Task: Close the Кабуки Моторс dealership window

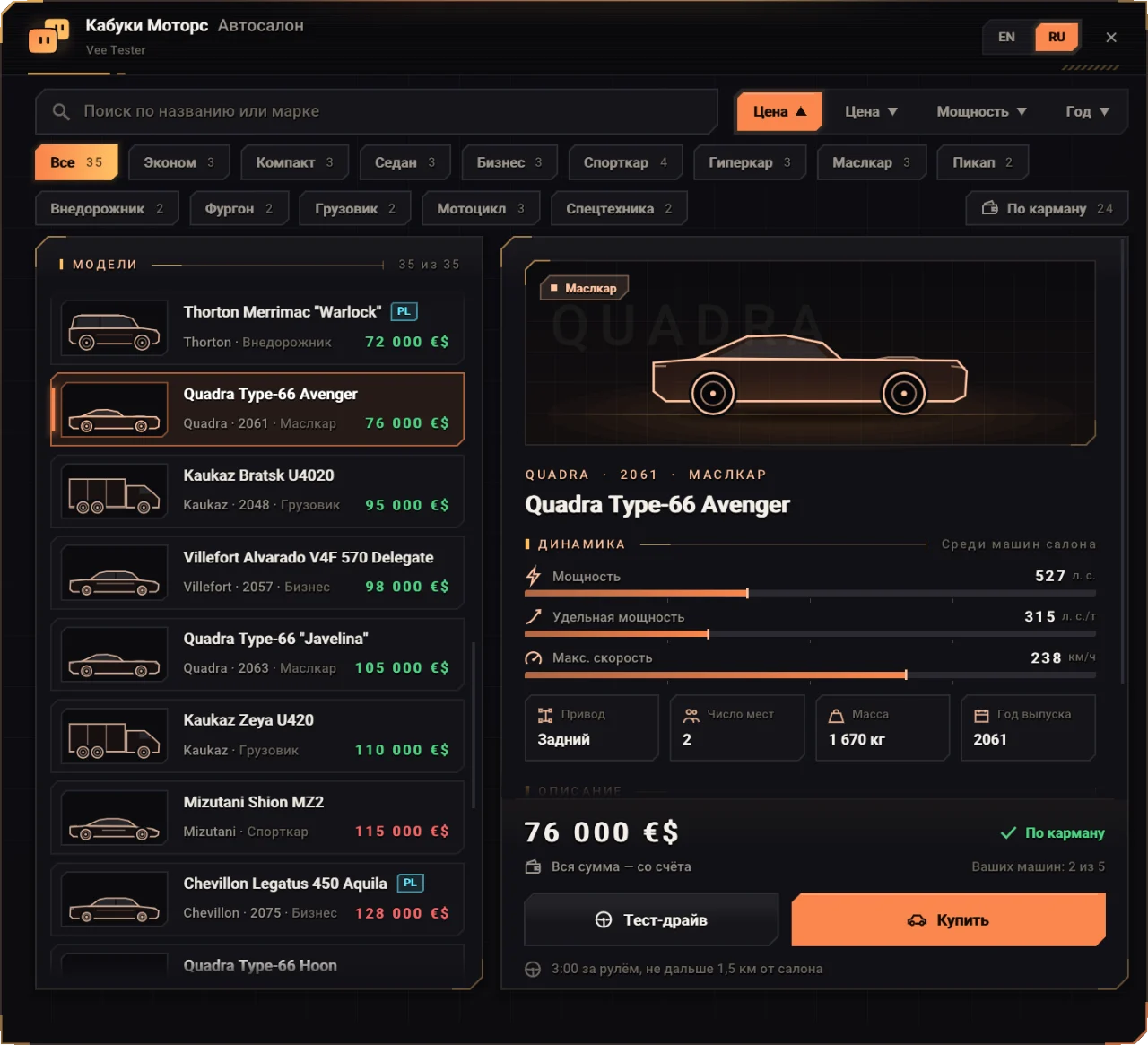Action: point(1111,37)
